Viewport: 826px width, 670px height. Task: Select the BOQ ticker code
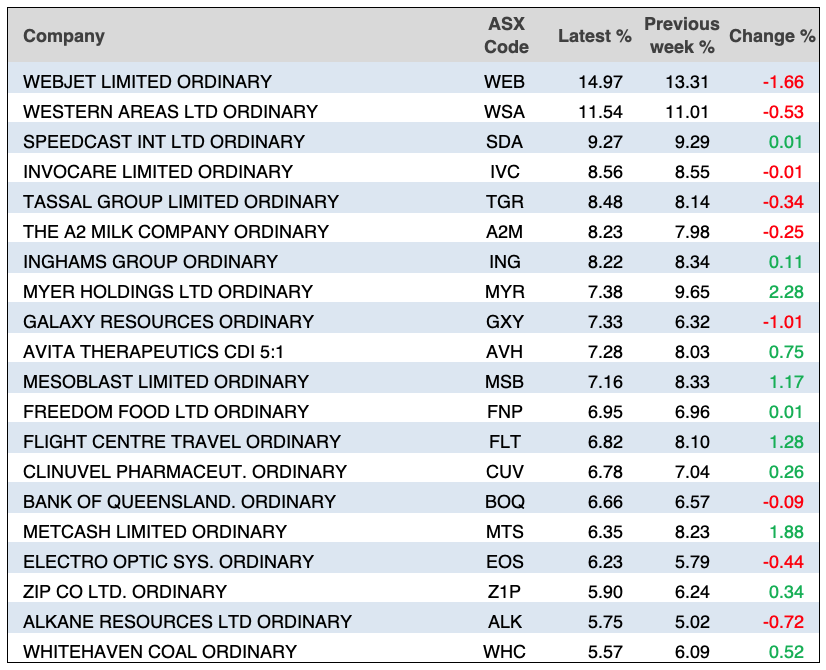click(x=505, y=501)
